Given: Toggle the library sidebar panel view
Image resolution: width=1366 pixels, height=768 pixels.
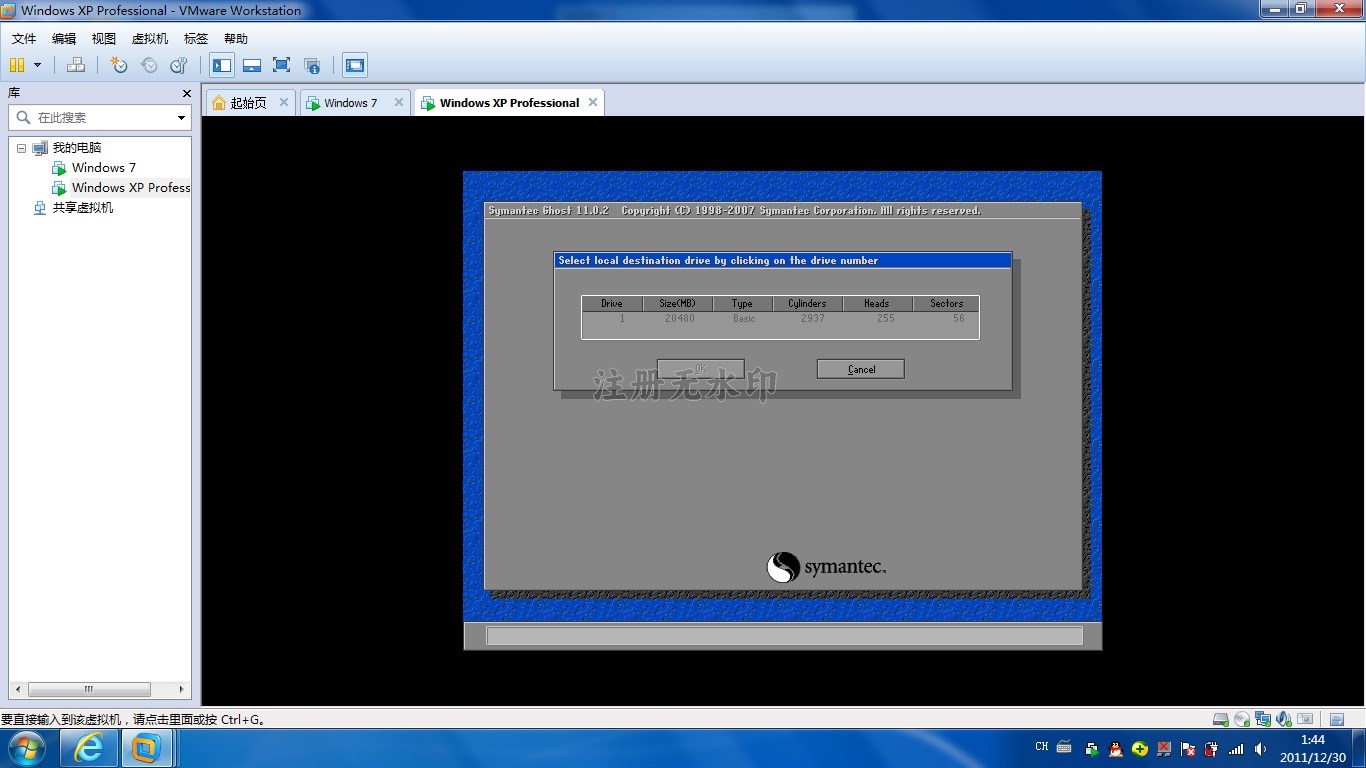Looking at the screenshot, I should pos(222,65).
